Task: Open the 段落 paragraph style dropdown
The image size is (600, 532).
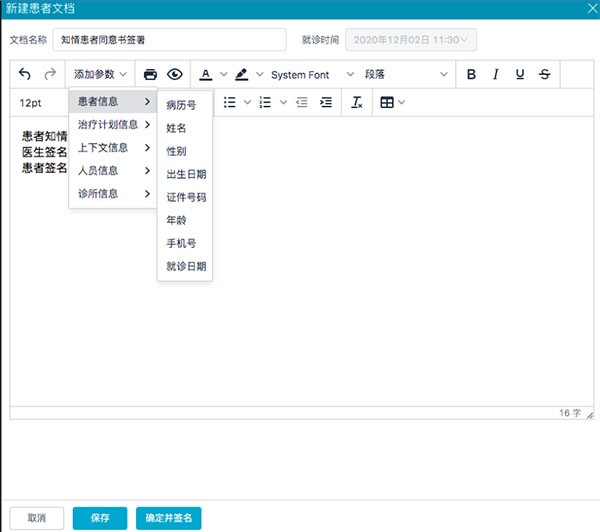Action: pyautogui.click(x=406, y=75)
